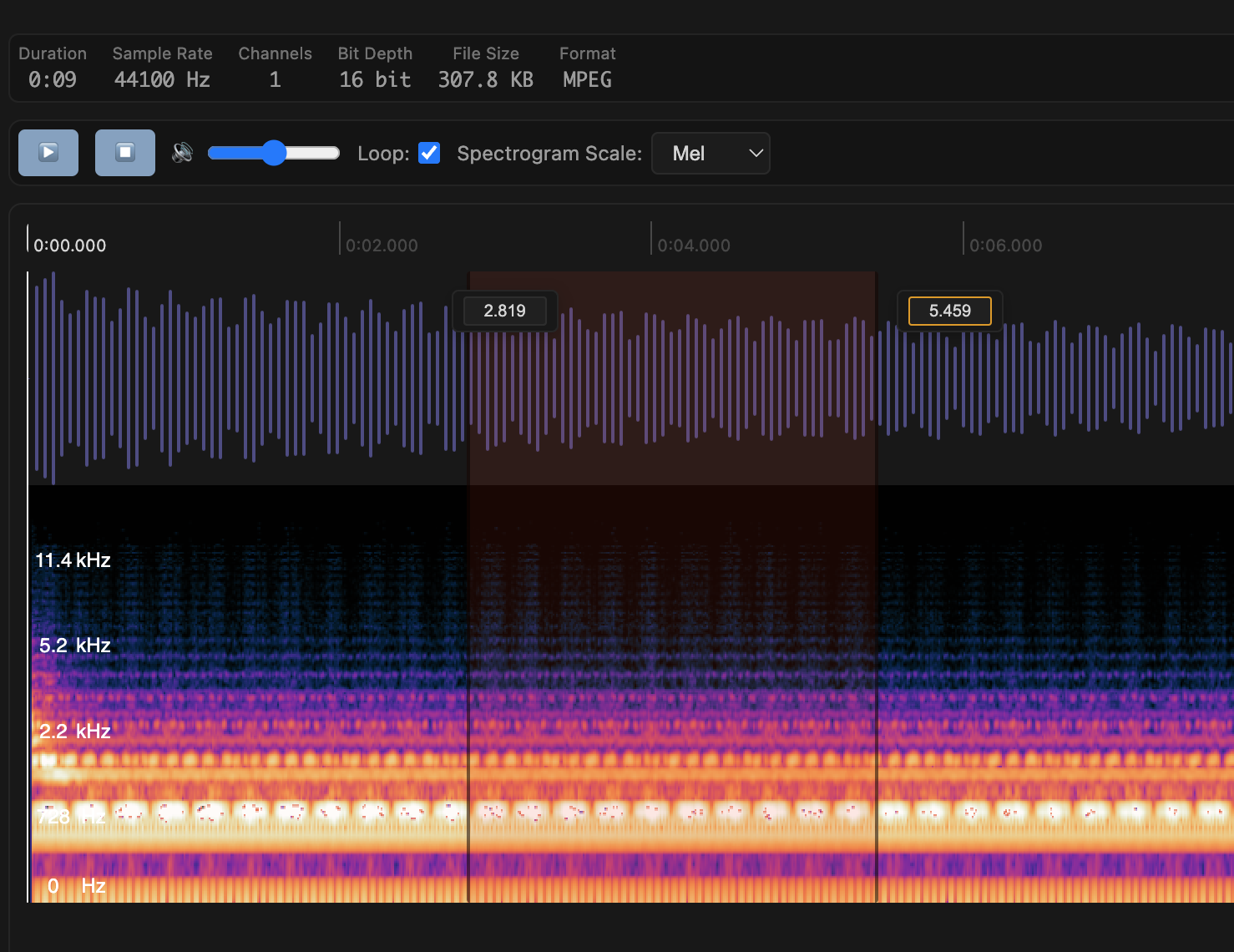Click the Format value MPEG
Screen dimensions: 1234x952
(x=587, y=80)
